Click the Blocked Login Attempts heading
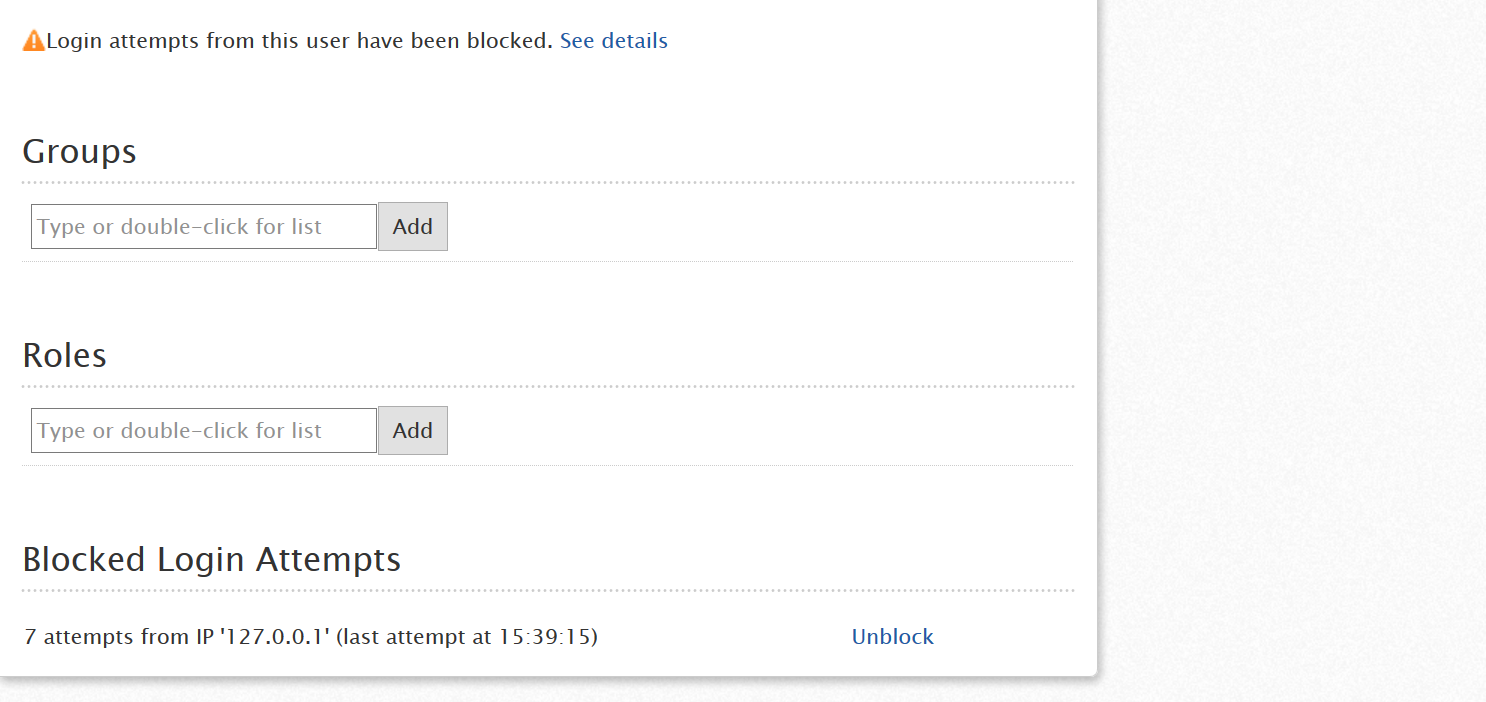Viewport: 1486px width, 702px height. [211, 560]
